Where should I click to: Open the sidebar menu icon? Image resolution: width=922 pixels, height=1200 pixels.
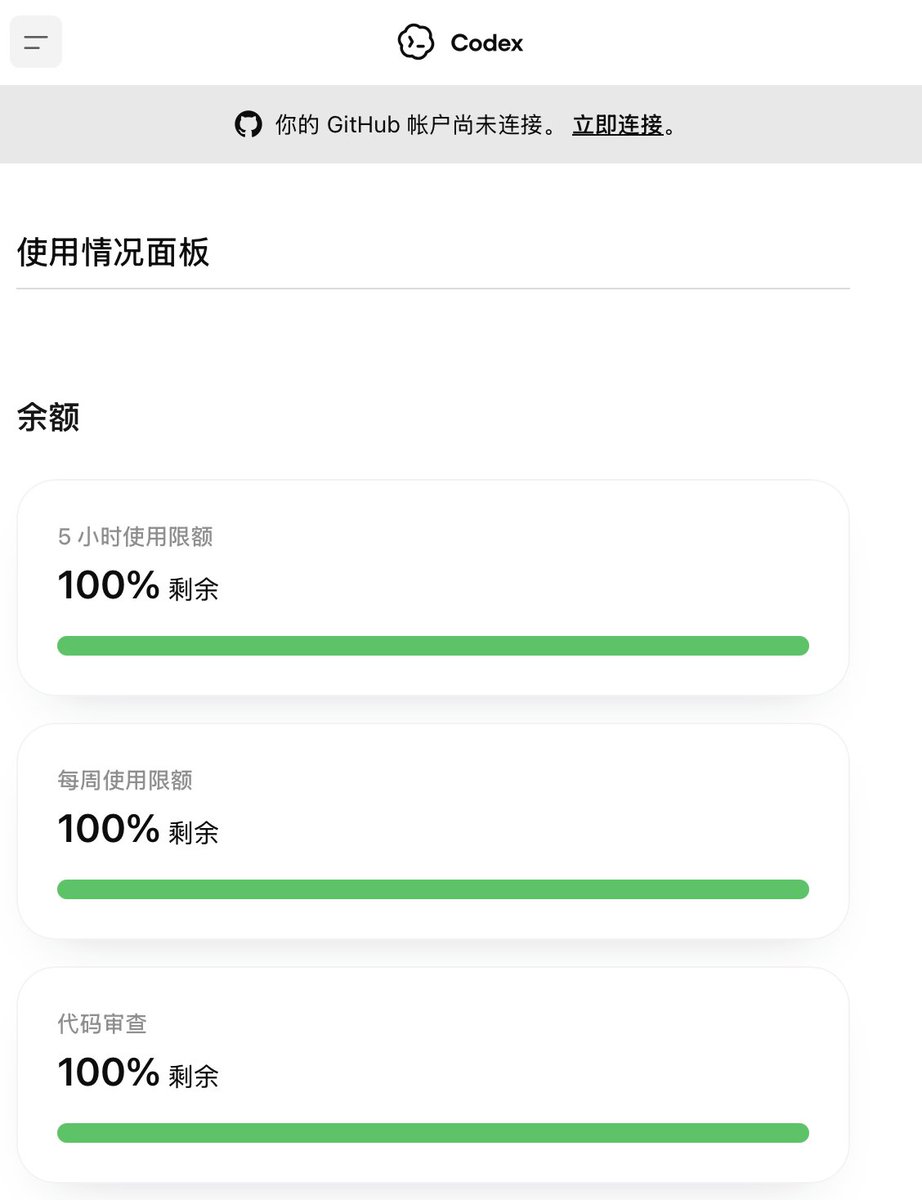pos(36,42)
